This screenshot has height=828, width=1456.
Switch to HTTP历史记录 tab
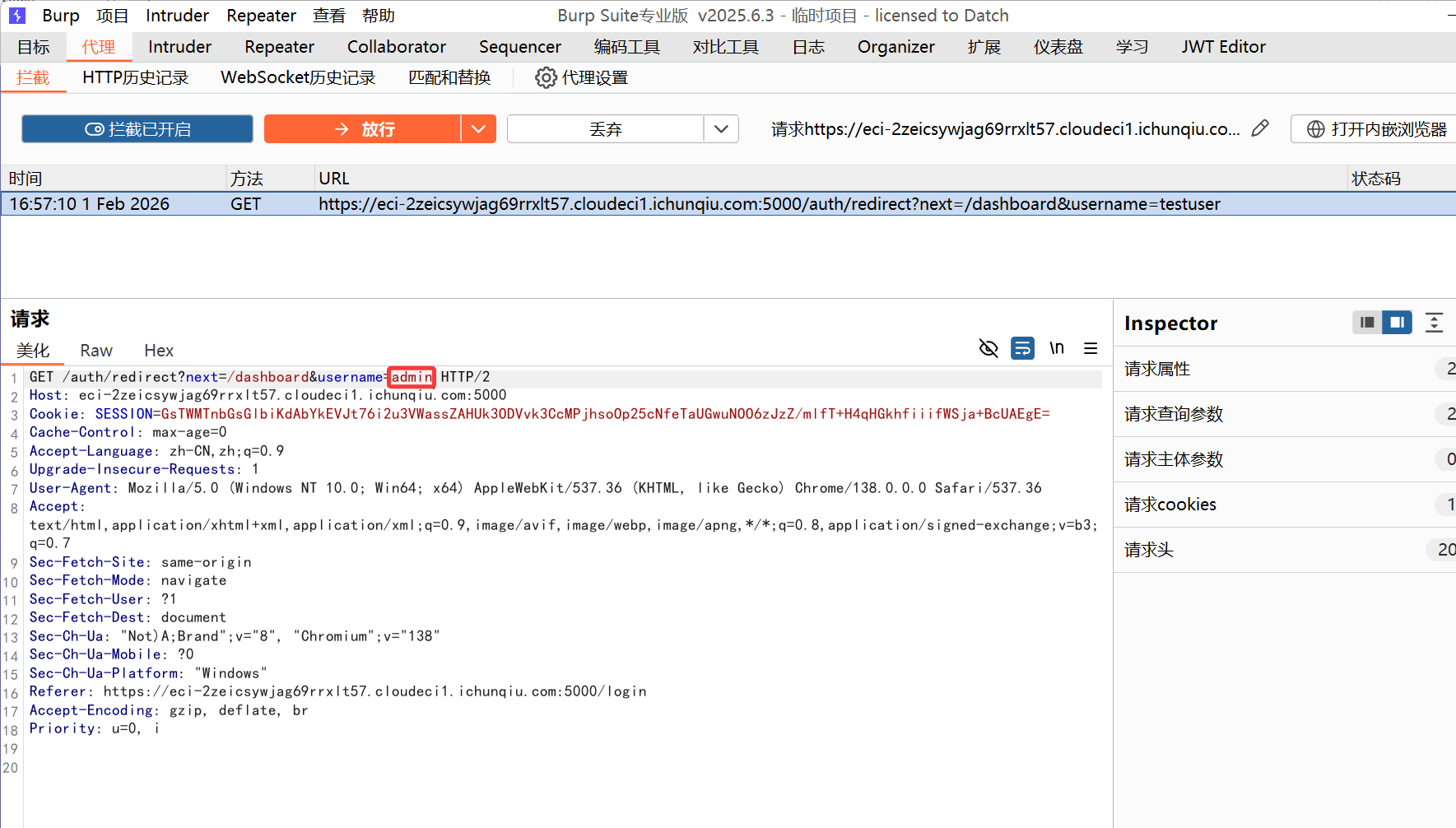[136, 78]
